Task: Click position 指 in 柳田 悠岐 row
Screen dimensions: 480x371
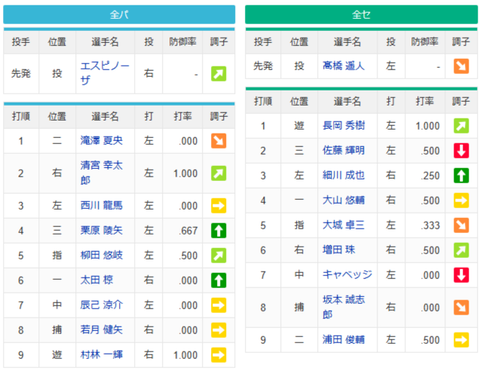Action: (x=57, y=255)
